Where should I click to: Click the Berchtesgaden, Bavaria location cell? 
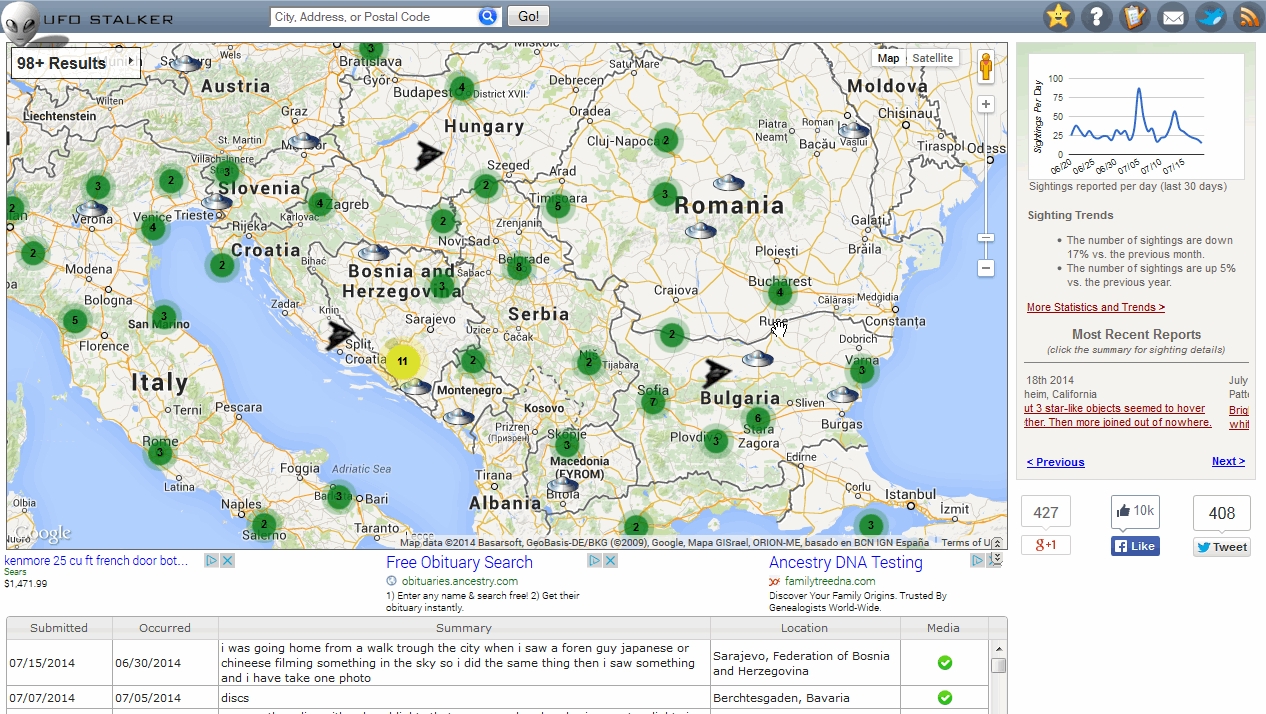(x=805, y=698)
